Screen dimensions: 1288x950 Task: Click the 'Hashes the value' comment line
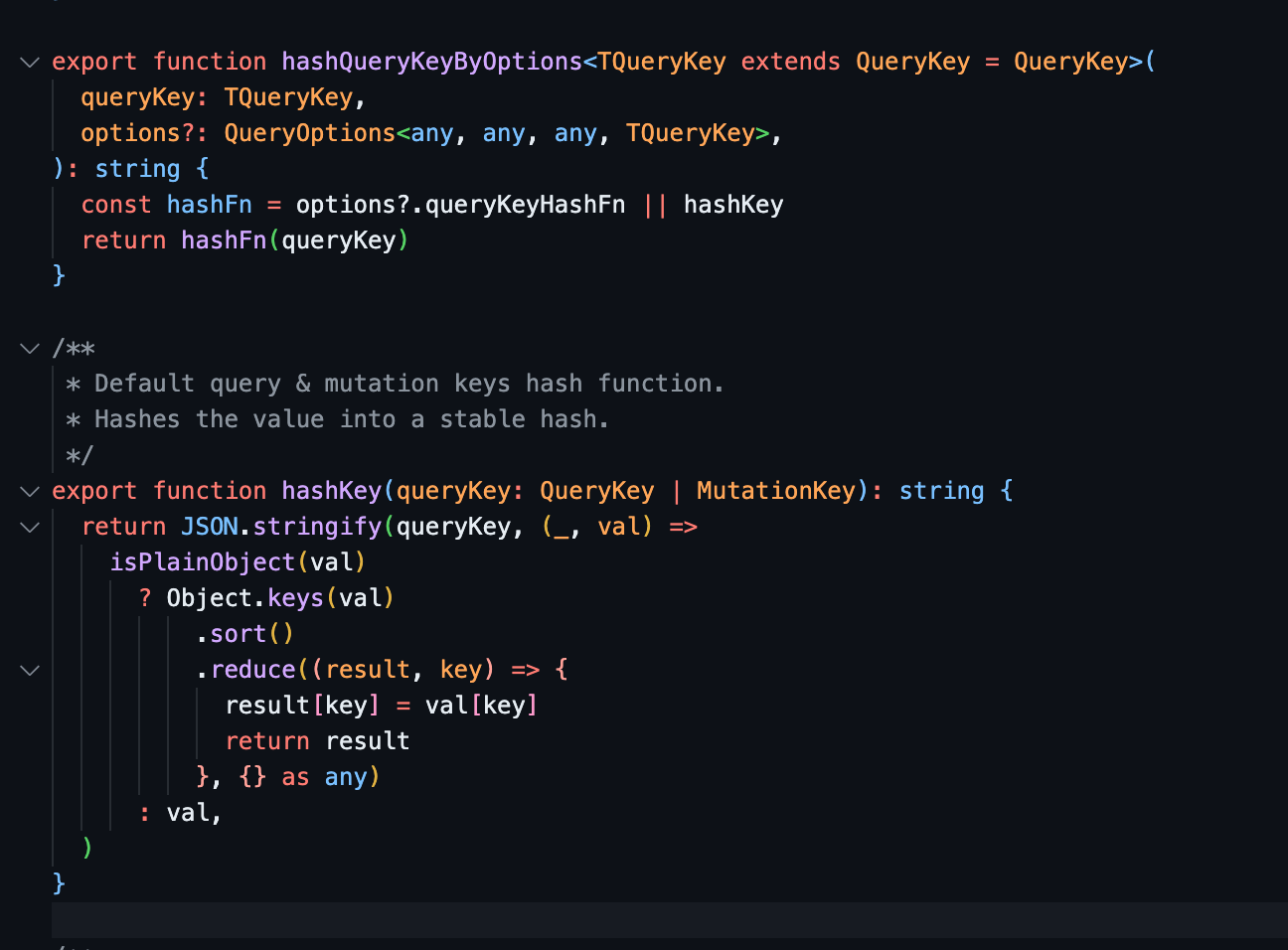(x=350, y=419)
